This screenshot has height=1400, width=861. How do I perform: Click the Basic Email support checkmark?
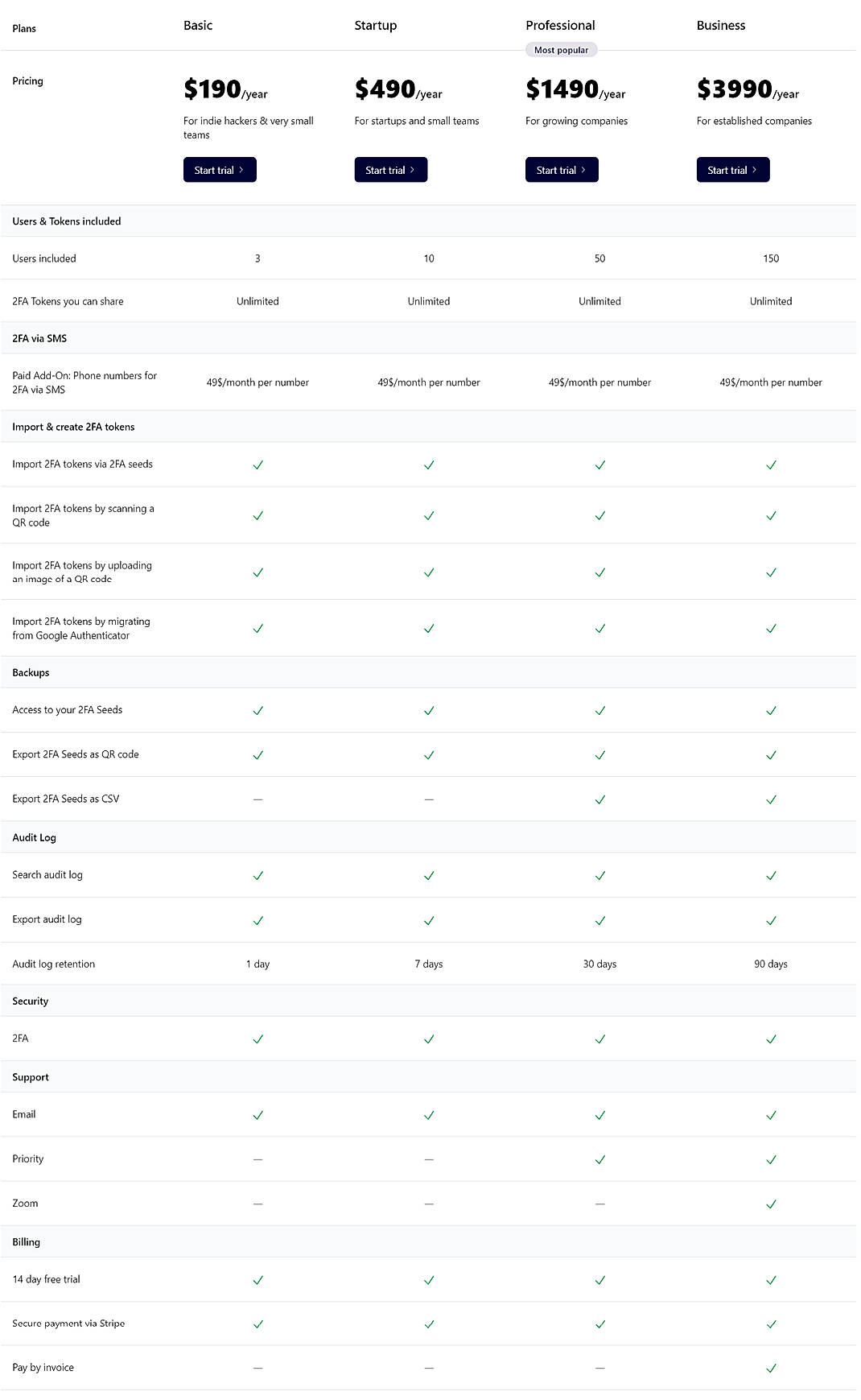pos(257,1114)
